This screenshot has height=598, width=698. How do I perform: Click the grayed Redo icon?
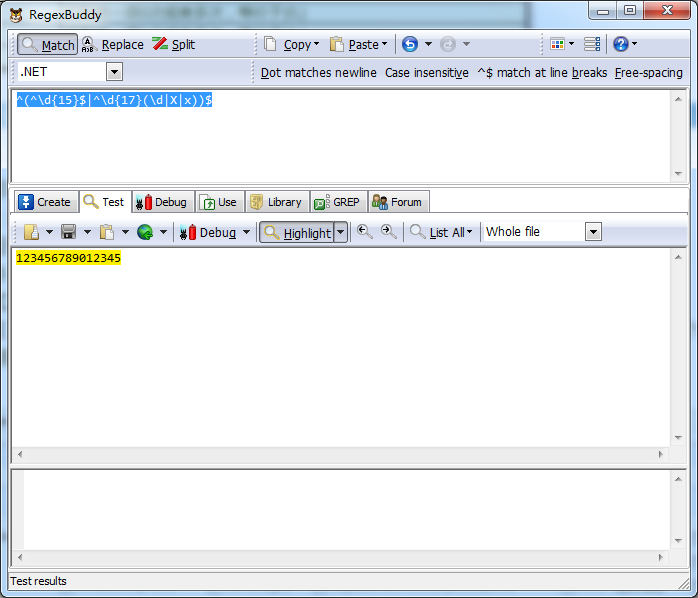pyautogui.click(x=448, y=44)
